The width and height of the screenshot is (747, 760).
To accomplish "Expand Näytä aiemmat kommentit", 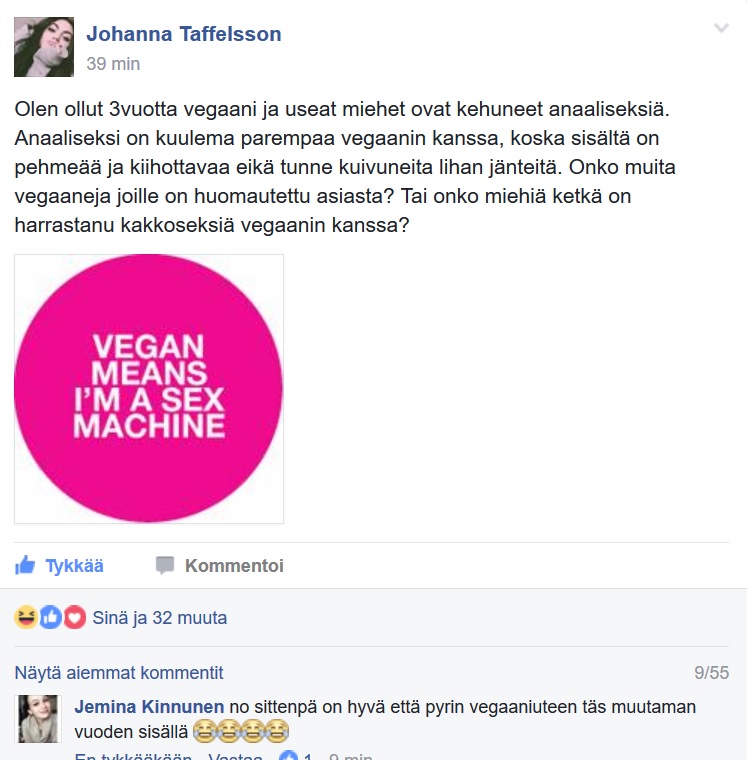I will coord(119,673).
